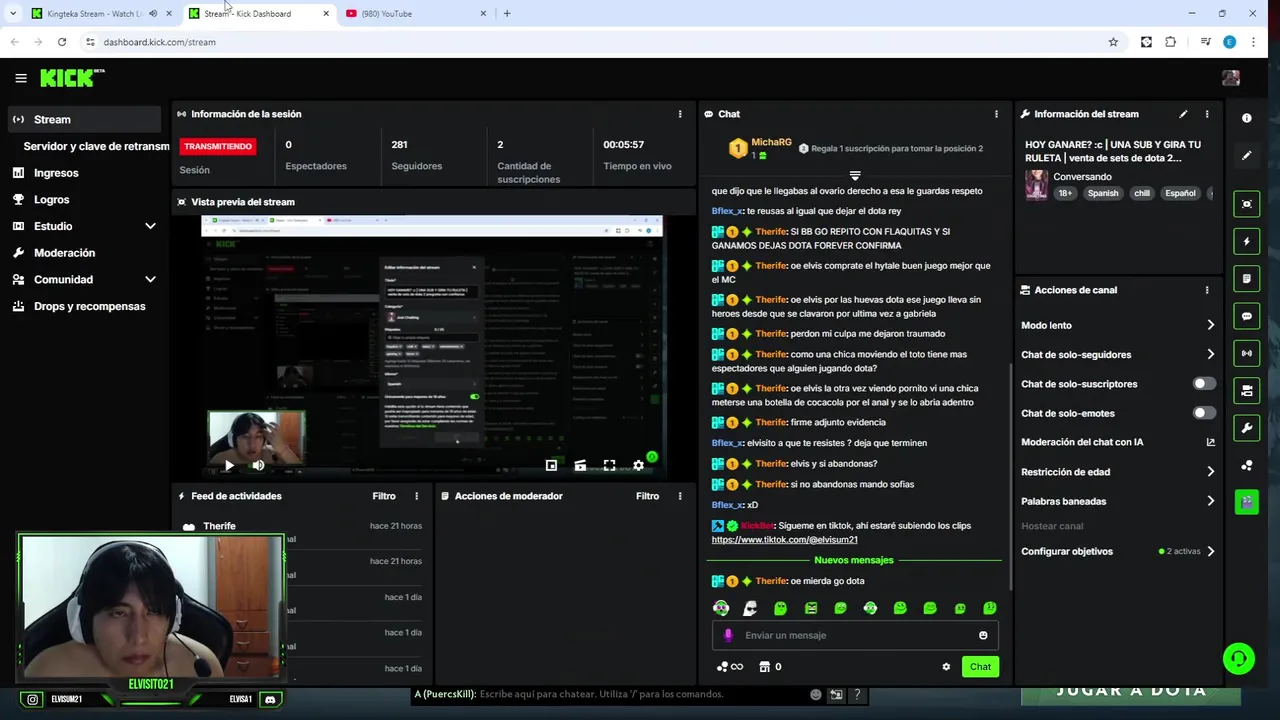The height and width of the screenshot is (720, 1280).
Task: Mute the stream preview volume
Action: pyautogui.click(x=258, y=465)
